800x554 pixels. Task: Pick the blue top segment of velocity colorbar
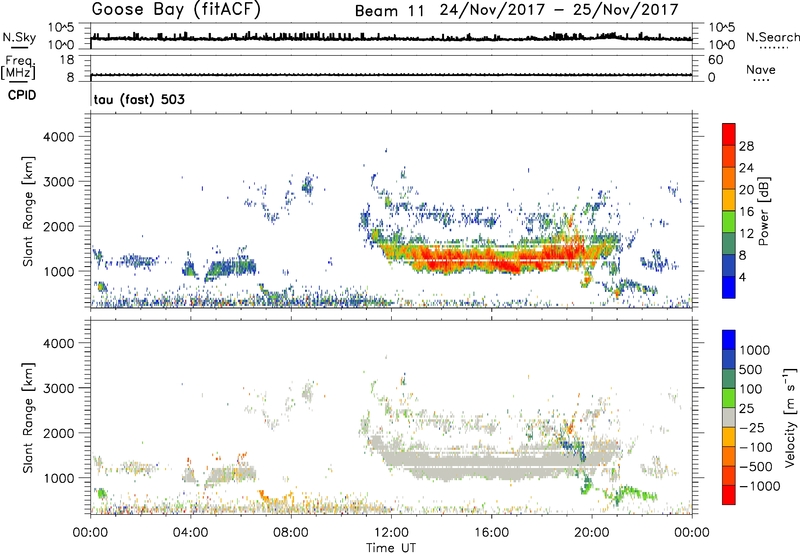(729, 340)
